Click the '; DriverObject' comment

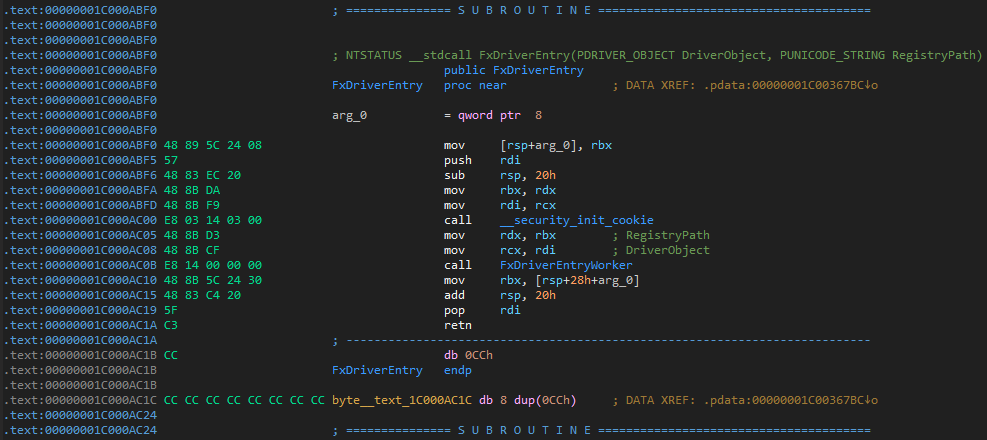pos(660,250)
